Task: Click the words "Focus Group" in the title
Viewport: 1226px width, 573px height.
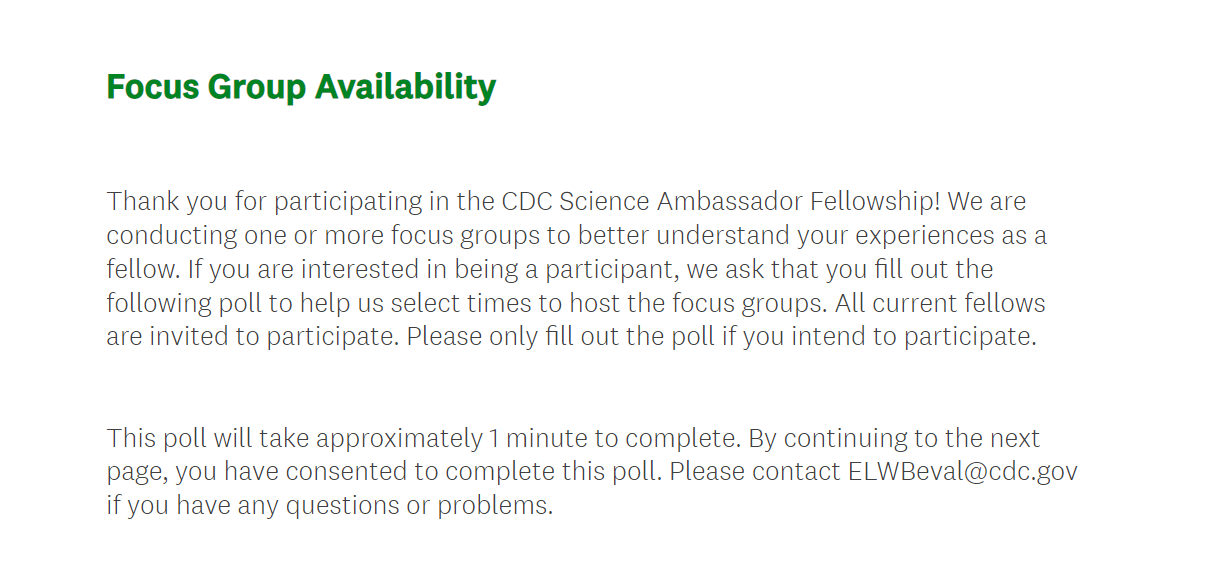Action: coord(206,87)
